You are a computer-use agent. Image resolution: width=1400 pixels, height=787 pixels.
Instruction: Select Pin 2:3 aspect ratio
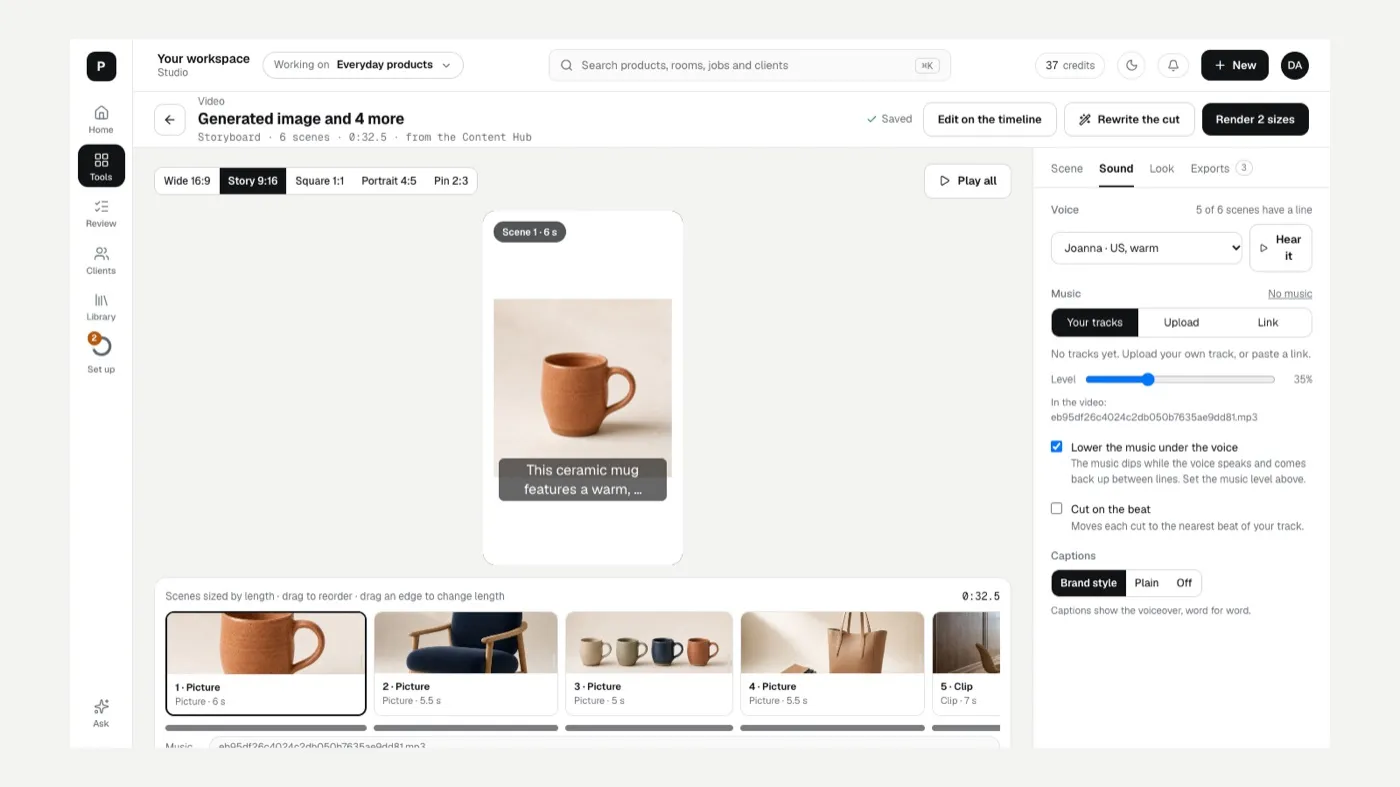tap(451, 181)
